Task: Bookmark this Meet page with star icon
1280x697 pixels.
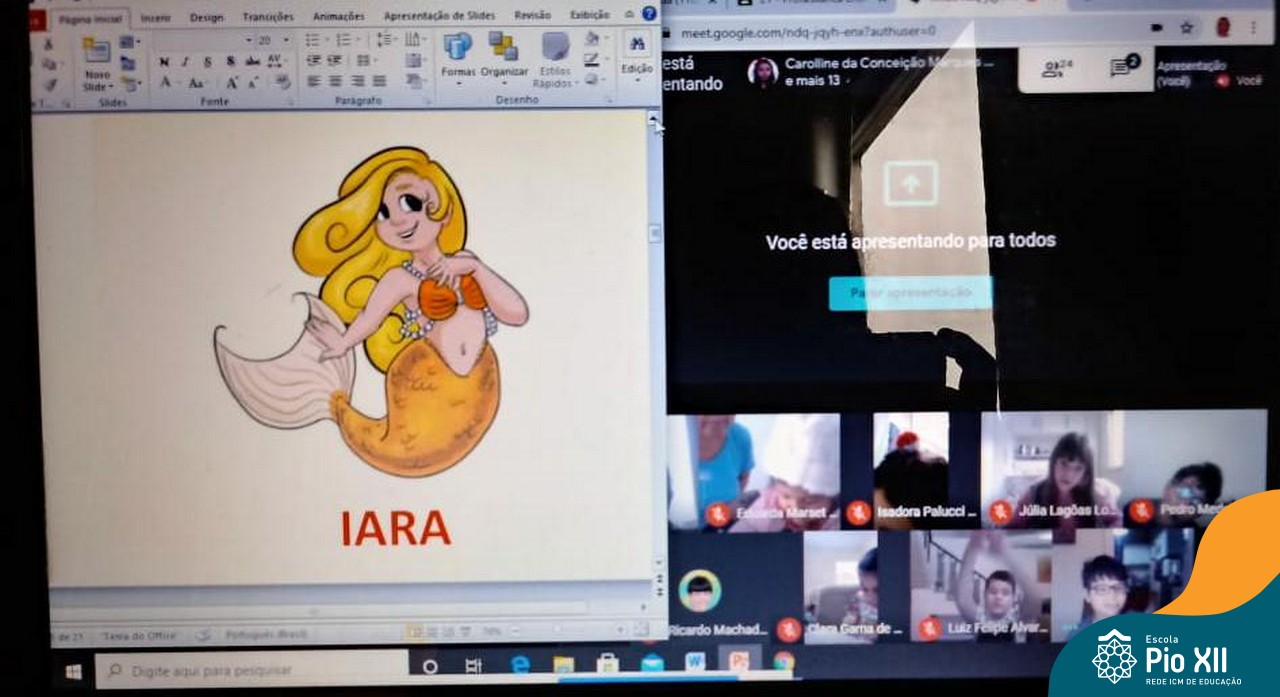Action: pos(1187,28)
